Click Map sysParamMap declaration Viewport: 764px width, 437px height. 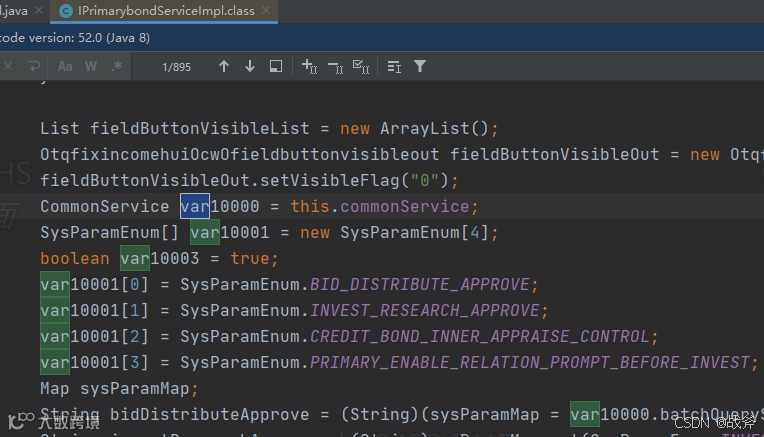(x=119, y=389)
